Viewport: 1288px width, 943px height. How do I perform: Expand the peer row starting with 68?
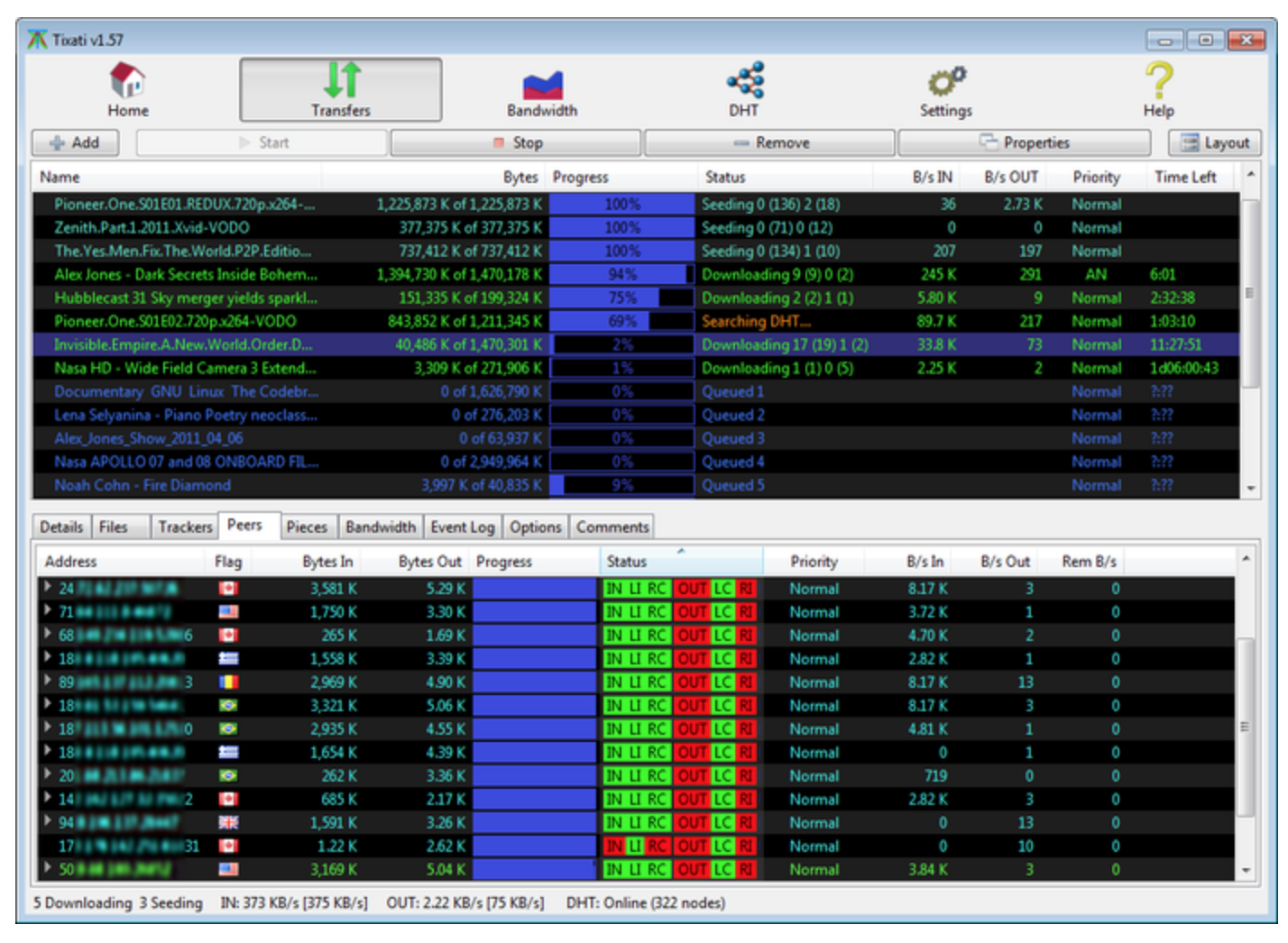coord(48,634)
